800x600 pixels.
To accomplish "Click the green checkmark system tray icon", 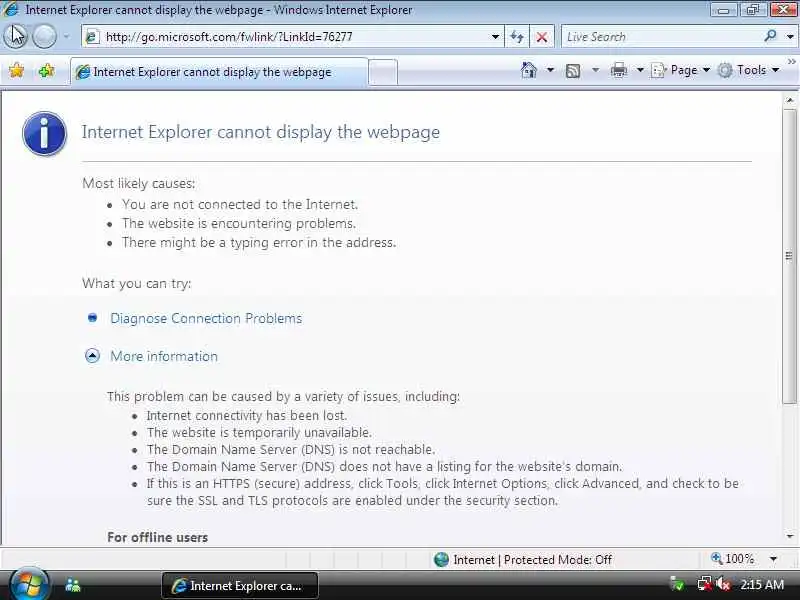I will click(678, 584).
